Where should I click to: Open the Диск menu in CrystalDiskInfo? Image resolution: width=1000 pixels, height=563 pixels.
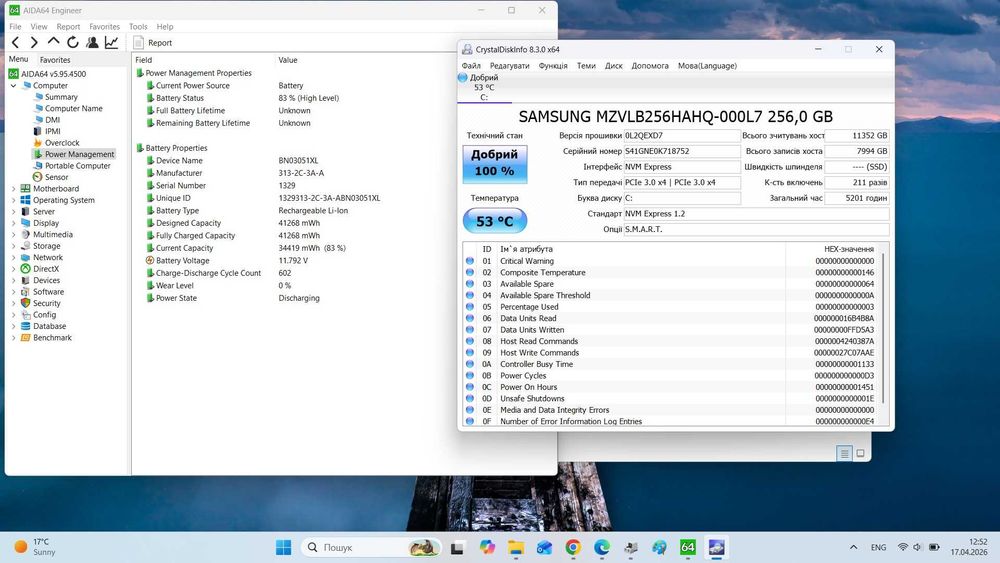[614, 66]
